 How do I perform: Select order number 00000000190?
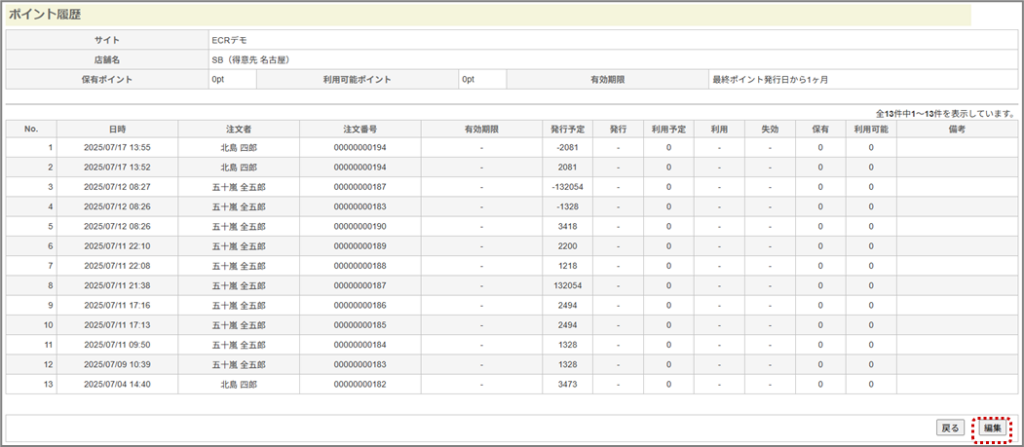360,226
